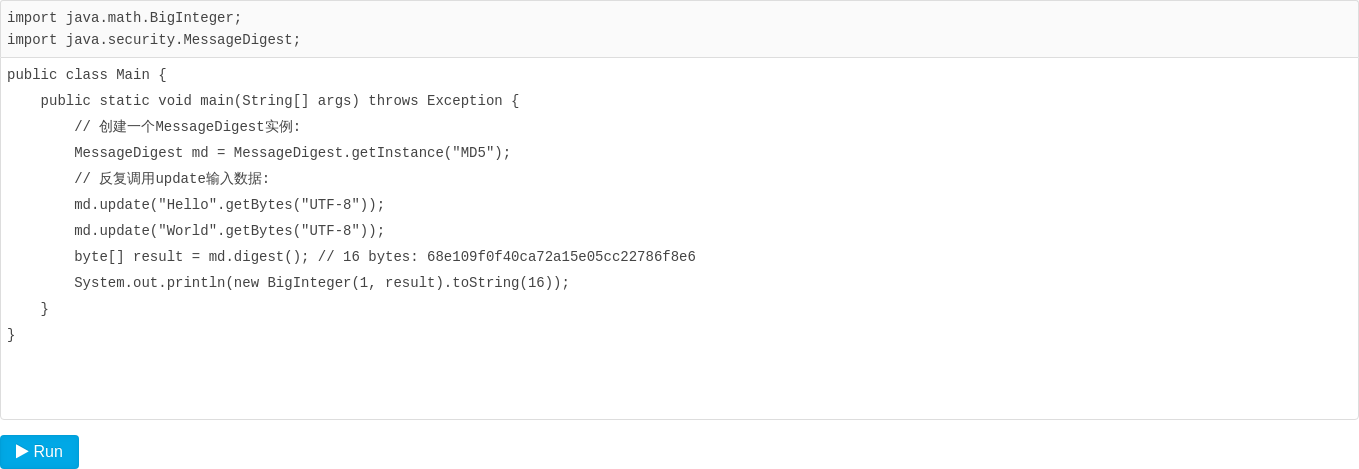Click the main method declaration line

pos(279,101)
